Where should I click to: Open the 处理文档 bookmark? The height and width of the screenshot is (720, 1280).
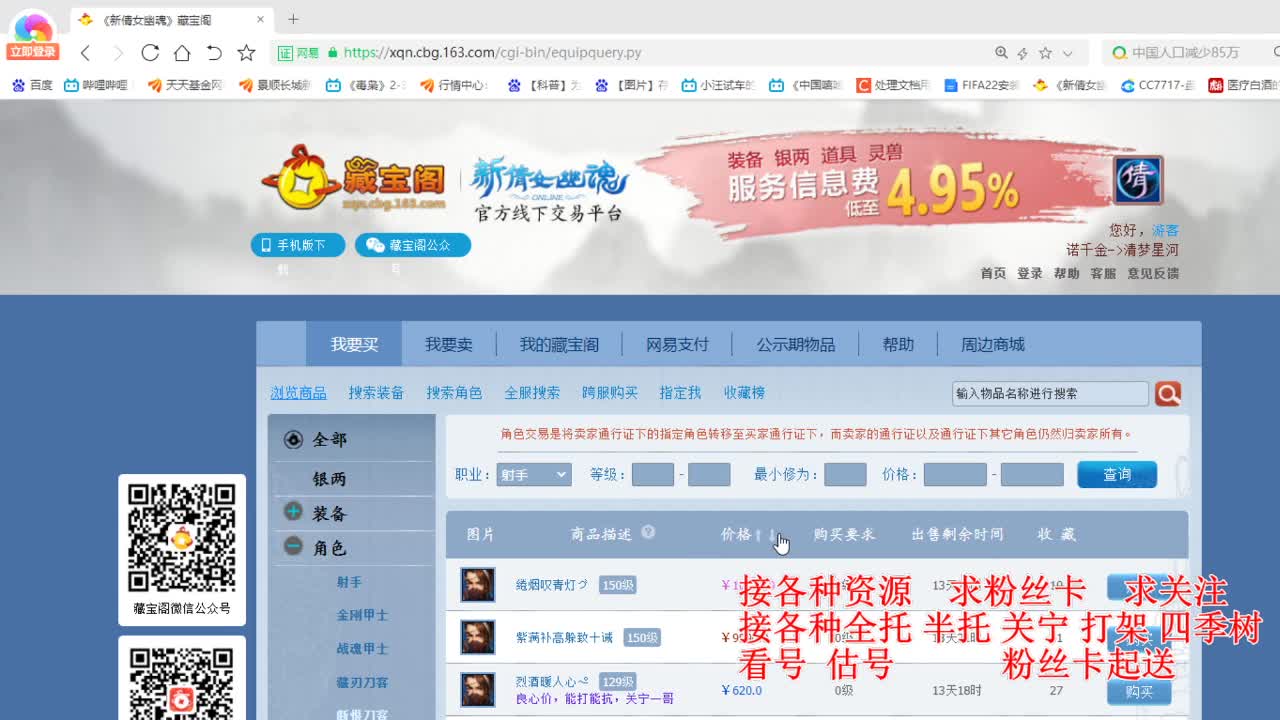(893, 86)
